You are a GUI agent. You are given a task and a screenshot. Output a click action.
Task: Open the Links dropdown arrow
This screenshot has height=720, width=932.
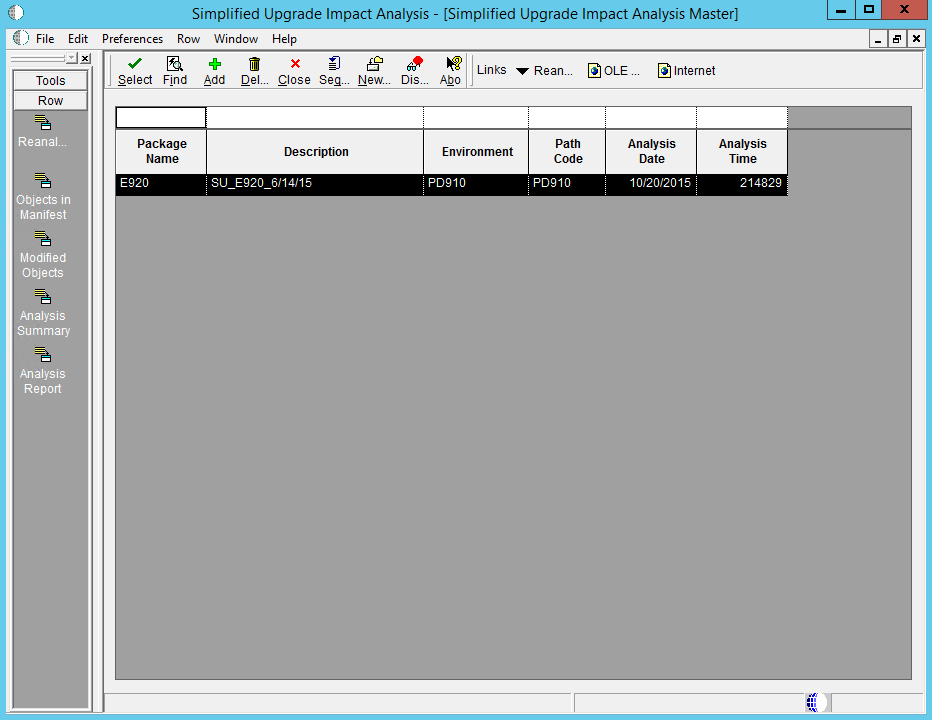pyautogui.click(x=522, y=71)
